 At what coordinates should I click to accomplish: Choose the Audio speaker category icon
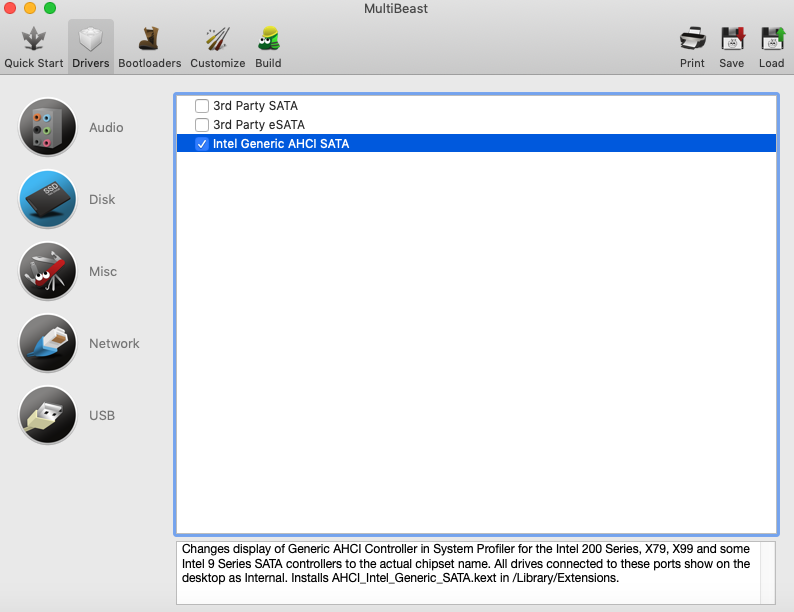pyautogui.click(x=48, y=127)
